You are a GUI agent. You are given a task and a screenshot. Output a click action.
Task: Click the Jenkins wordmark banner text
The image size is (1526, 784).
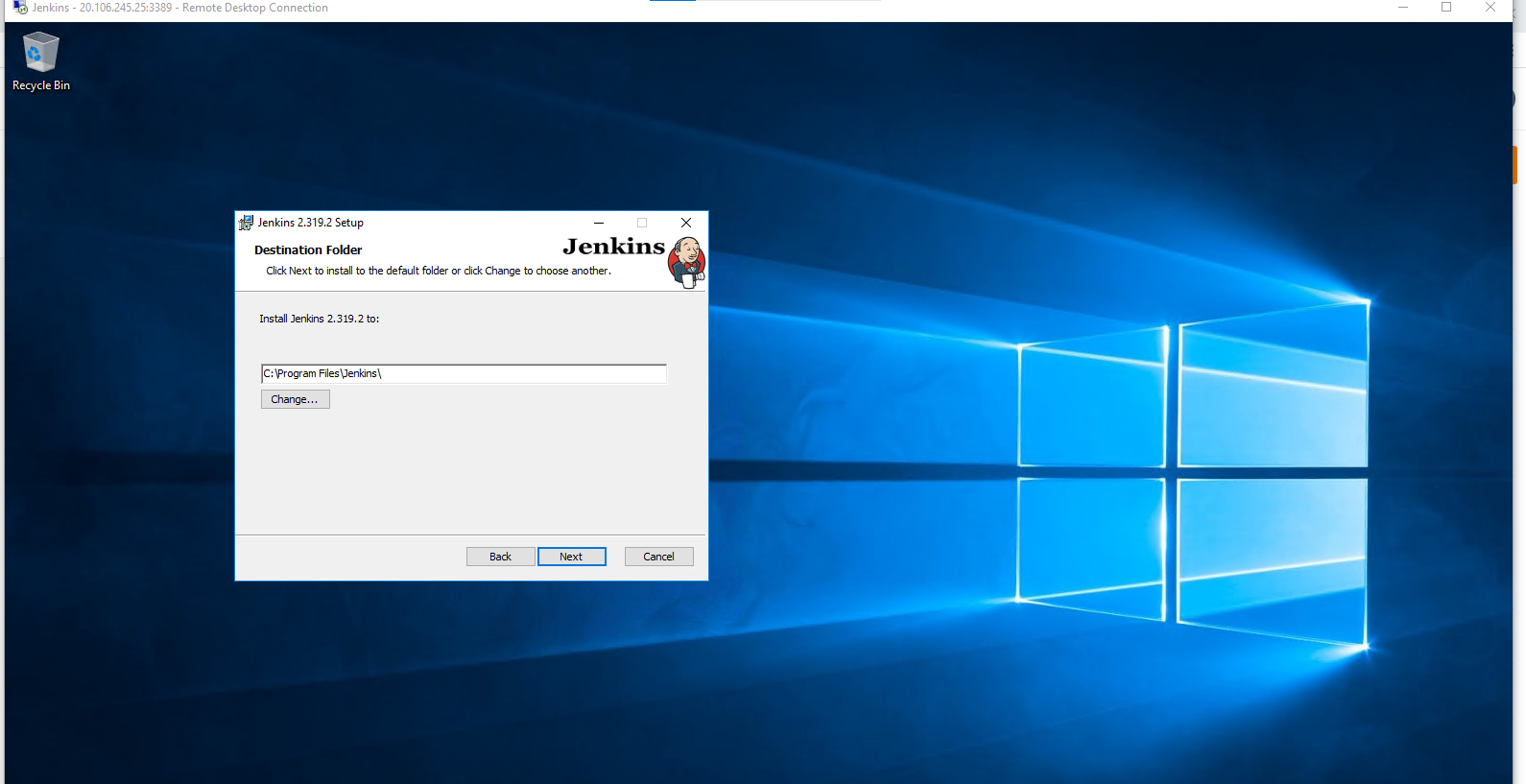coord(613,247)
